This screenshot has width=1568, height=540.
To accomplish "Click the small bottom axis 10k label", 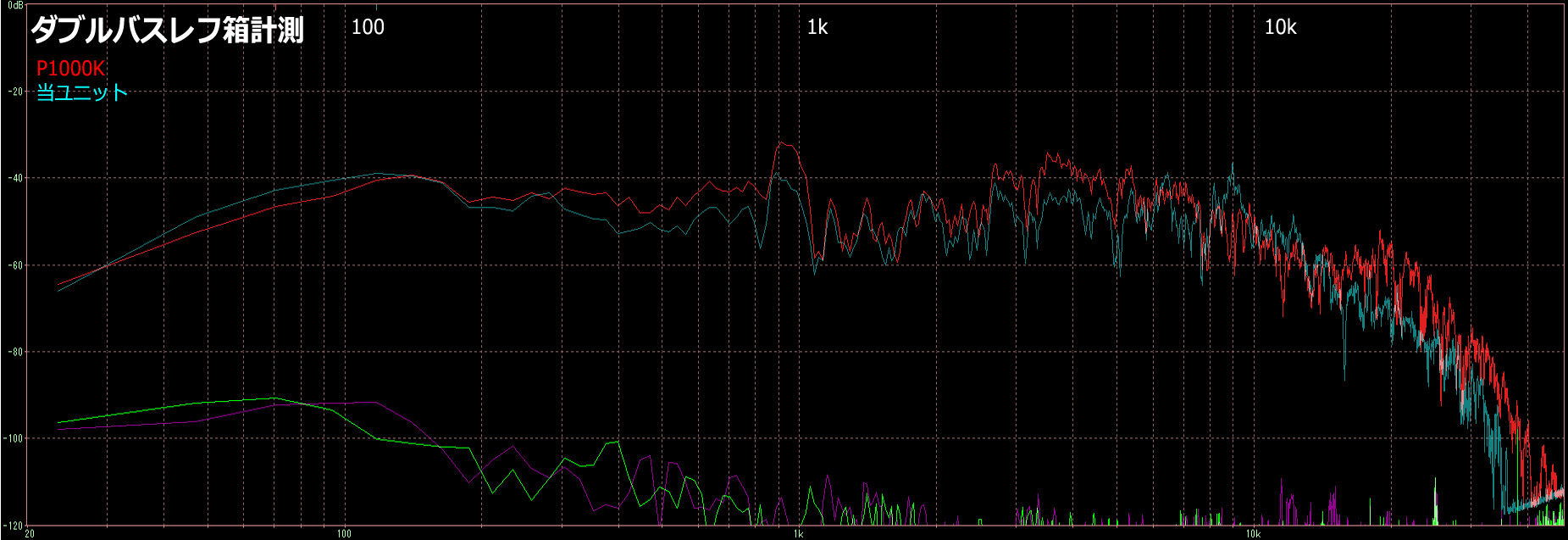I will (1253, 535).
